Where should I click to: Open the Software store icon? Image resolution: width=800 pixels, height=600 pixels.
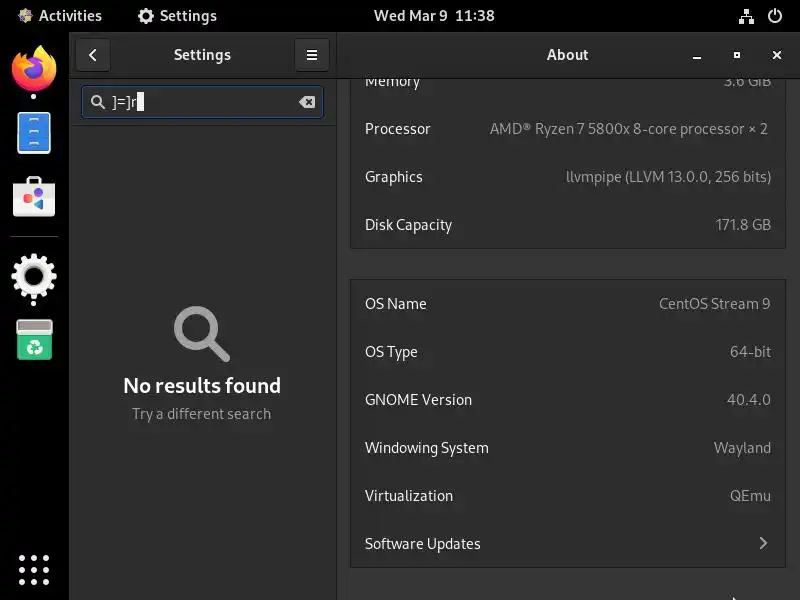point(34,197)
